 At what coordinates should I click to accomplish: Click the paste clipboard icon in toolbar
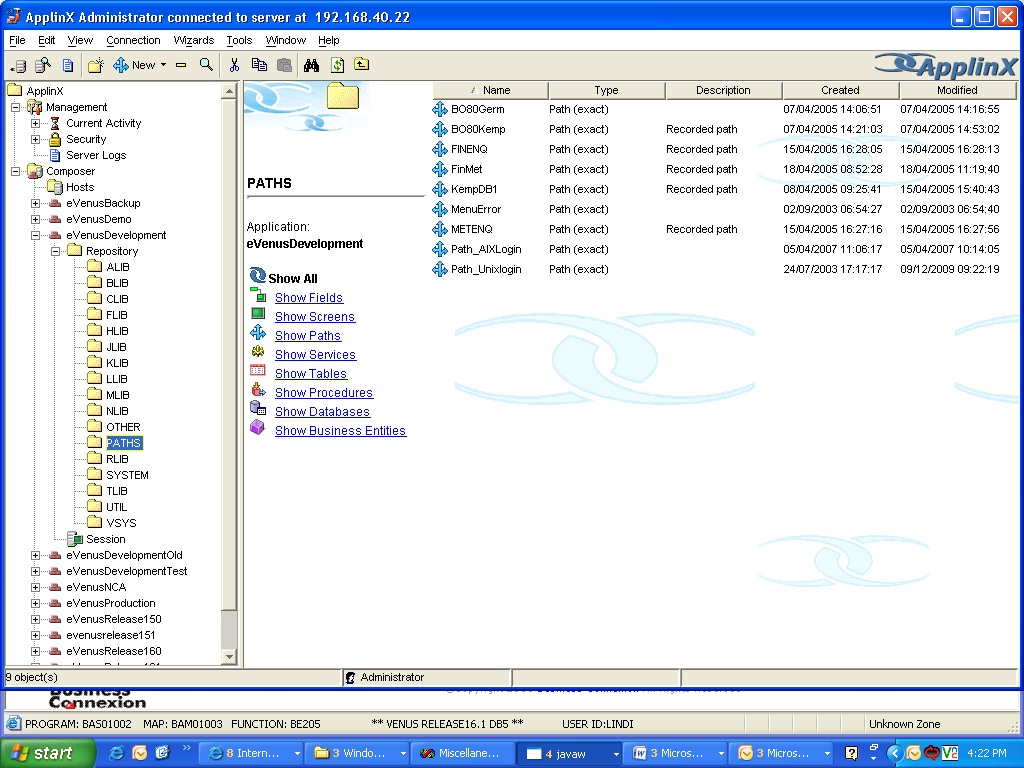284,65
